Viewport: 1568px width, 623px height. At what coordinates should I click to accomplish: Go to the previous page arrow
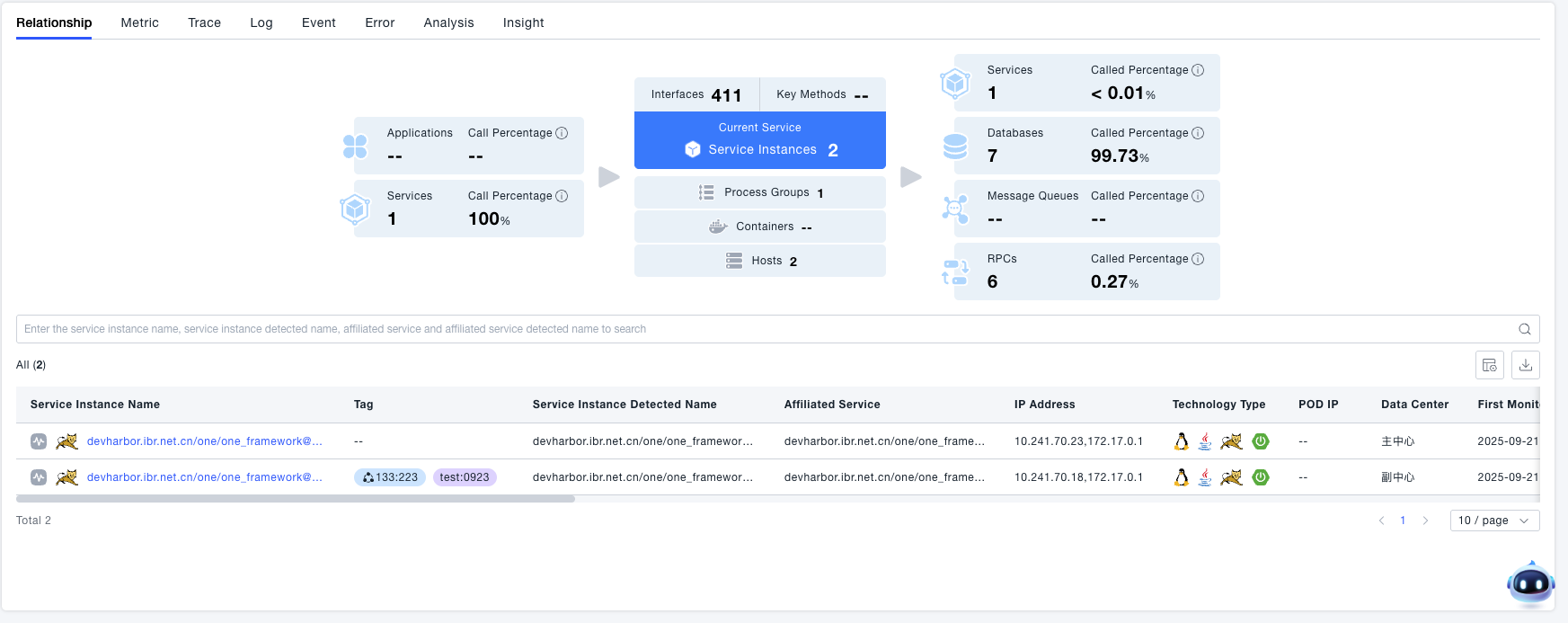coord(1381,521)
